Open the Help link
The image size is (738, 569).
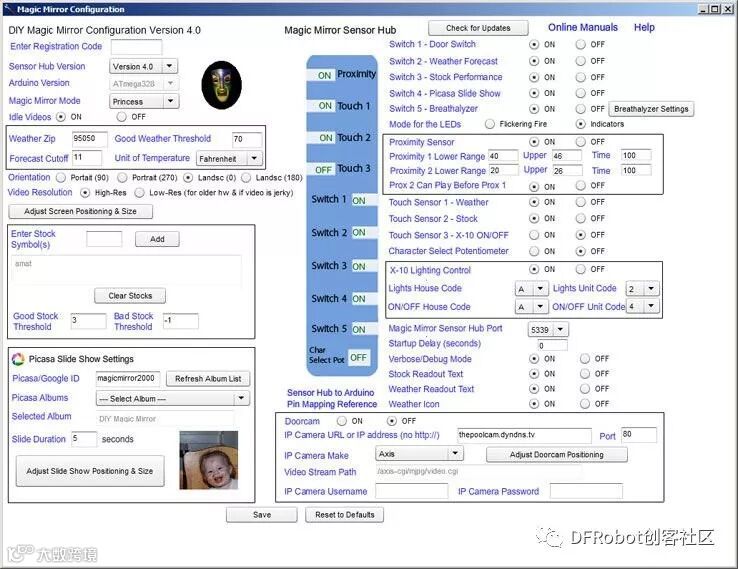pyautogui.click(x=644, y=27)
